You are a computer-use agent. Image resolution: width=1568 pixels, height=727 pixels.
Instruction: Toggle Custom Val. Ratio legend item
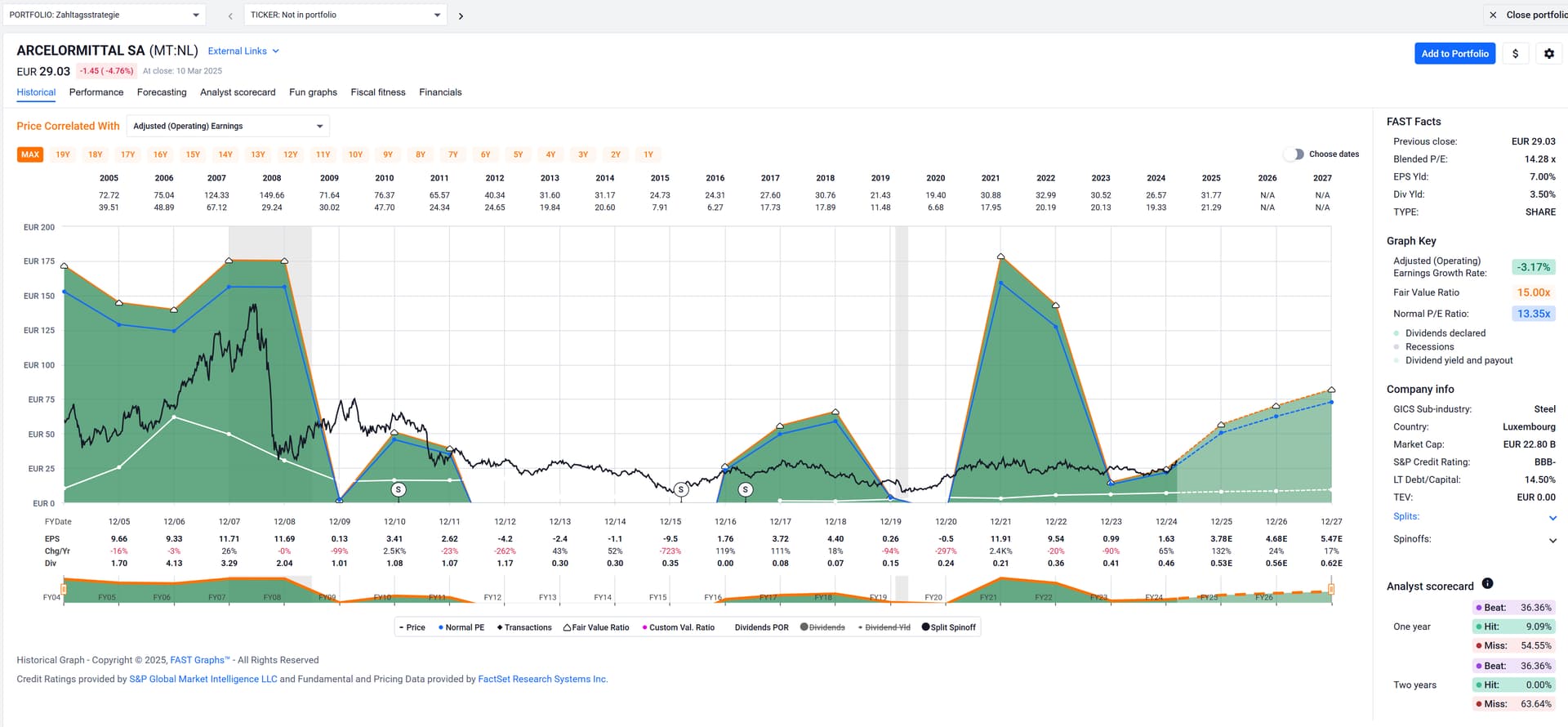coord(678,627)
